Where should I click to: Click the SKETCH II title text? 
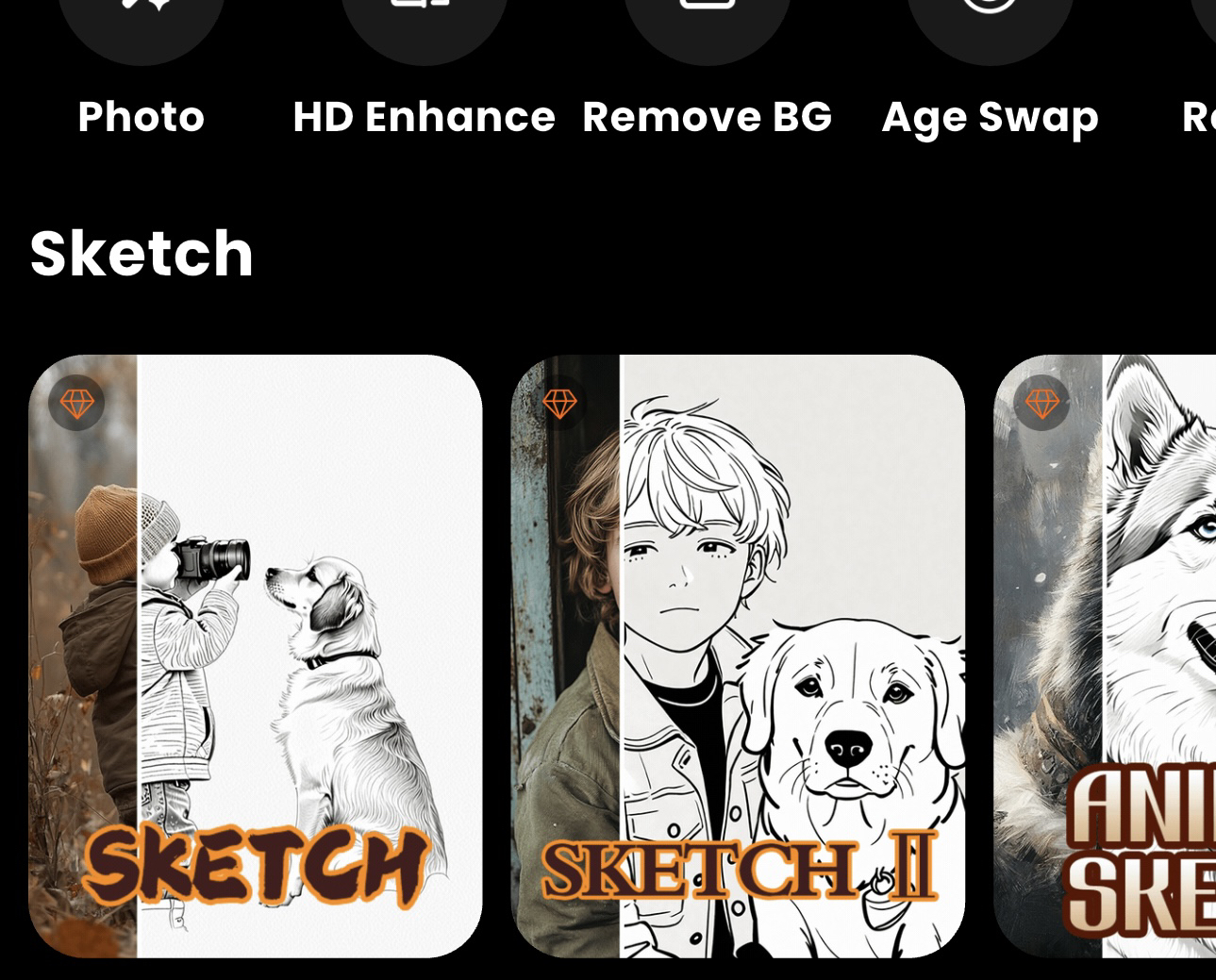(x=741, y=866)
